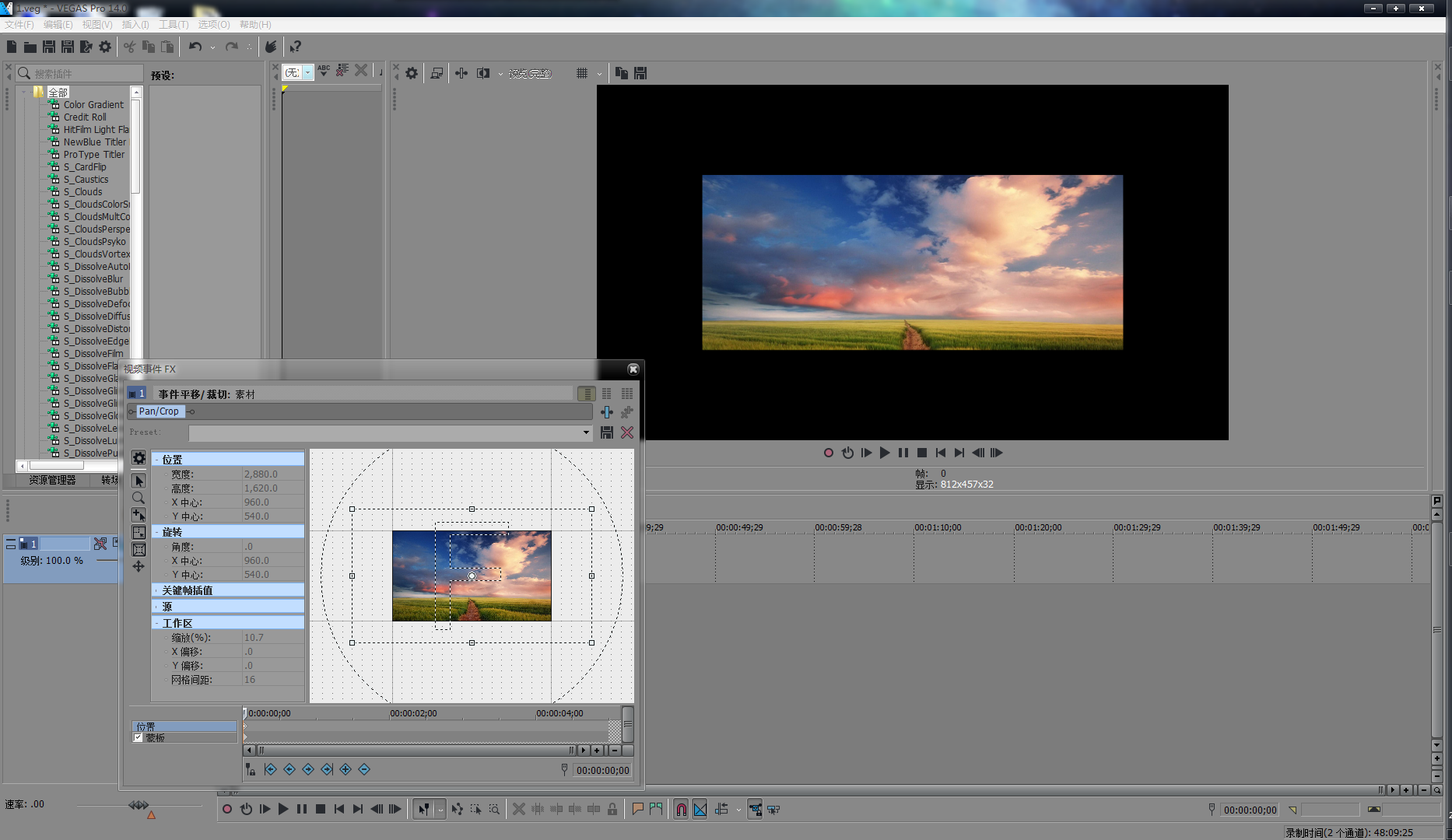Click the Cut scissors icon in the toolbar
The height and width of the screenshot is (840, 1452).
(129, 47)
